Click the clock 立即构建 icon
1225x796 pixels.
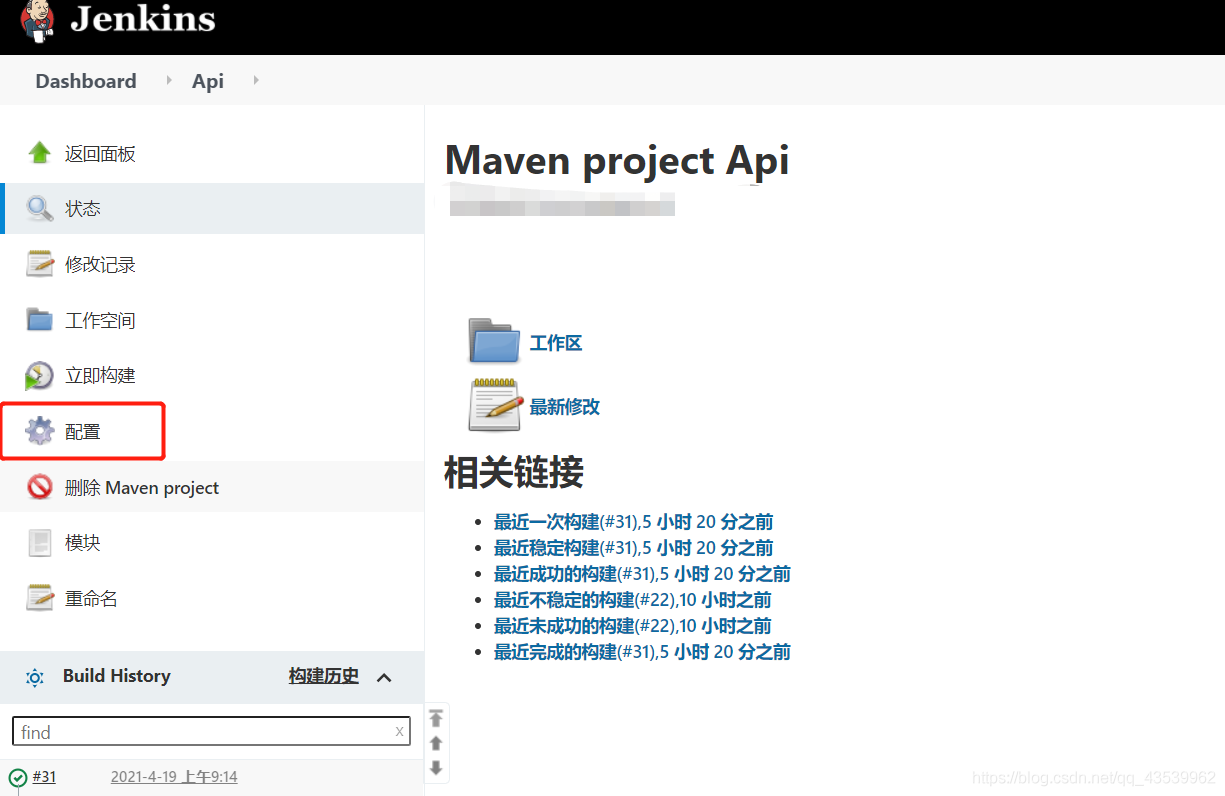point(39,376)
